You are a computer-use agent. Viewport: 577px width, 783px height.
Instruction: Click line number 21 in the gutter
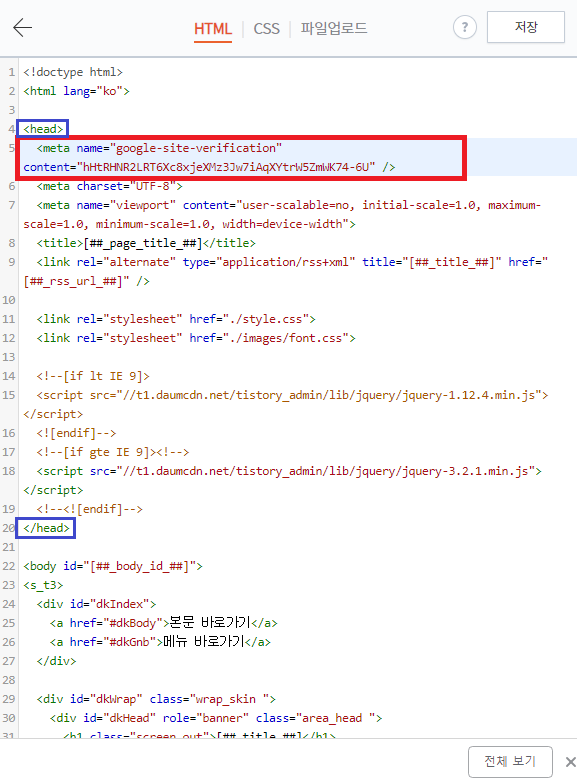[x=8, y=547]
